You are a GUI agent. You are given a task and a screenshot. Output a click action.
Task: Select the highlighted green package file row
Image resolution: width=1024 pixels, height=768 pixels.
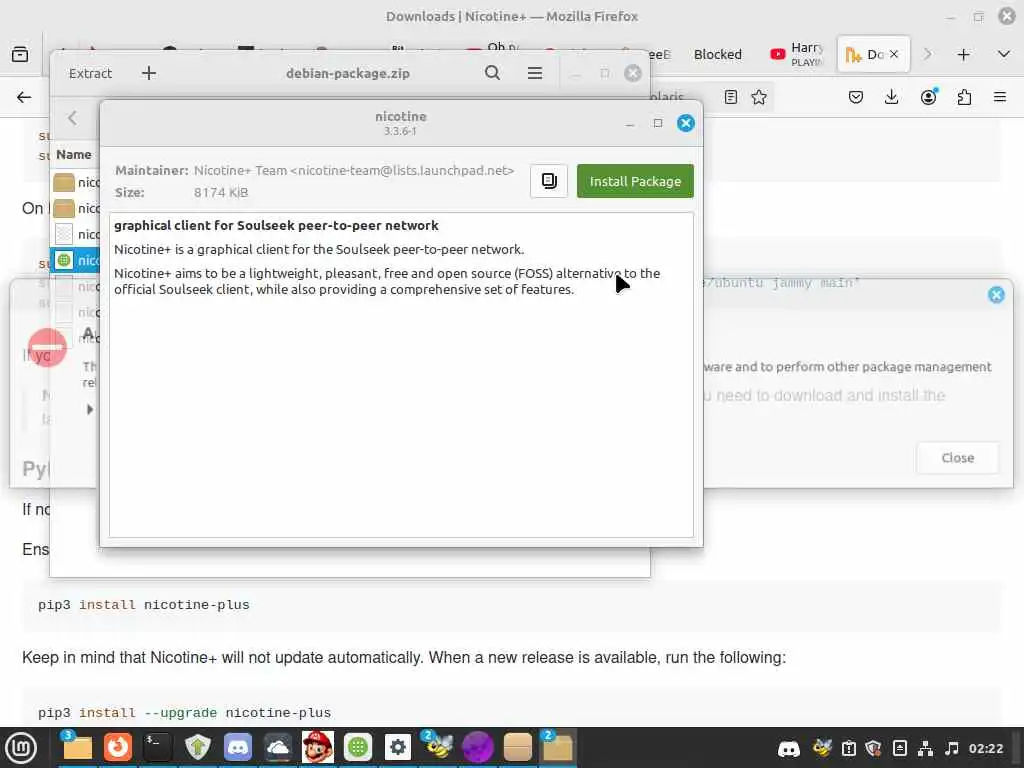tap(76, 260)
